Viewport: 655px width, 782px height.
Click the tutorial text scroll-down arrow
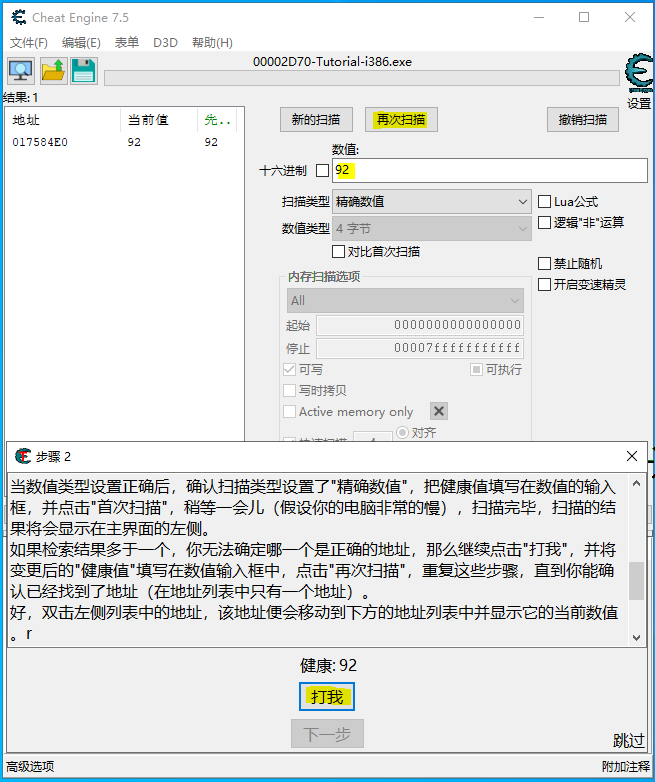636,637
